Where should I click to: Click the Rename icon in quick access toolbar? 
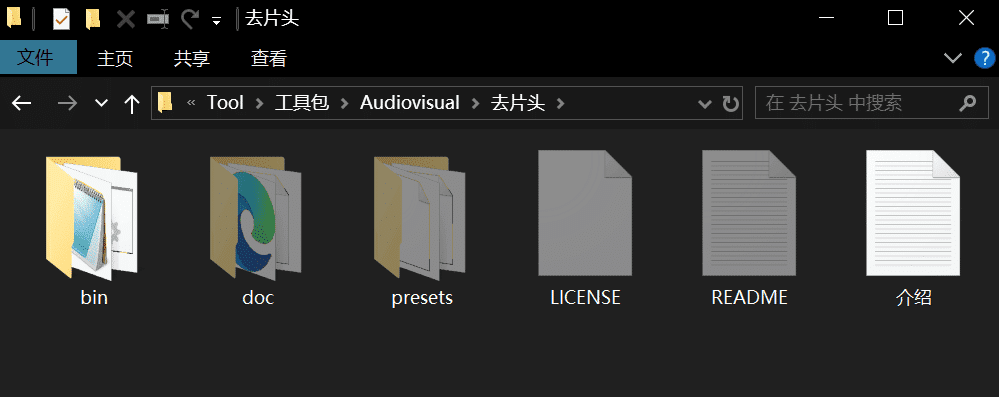click(x=158, y=19)
